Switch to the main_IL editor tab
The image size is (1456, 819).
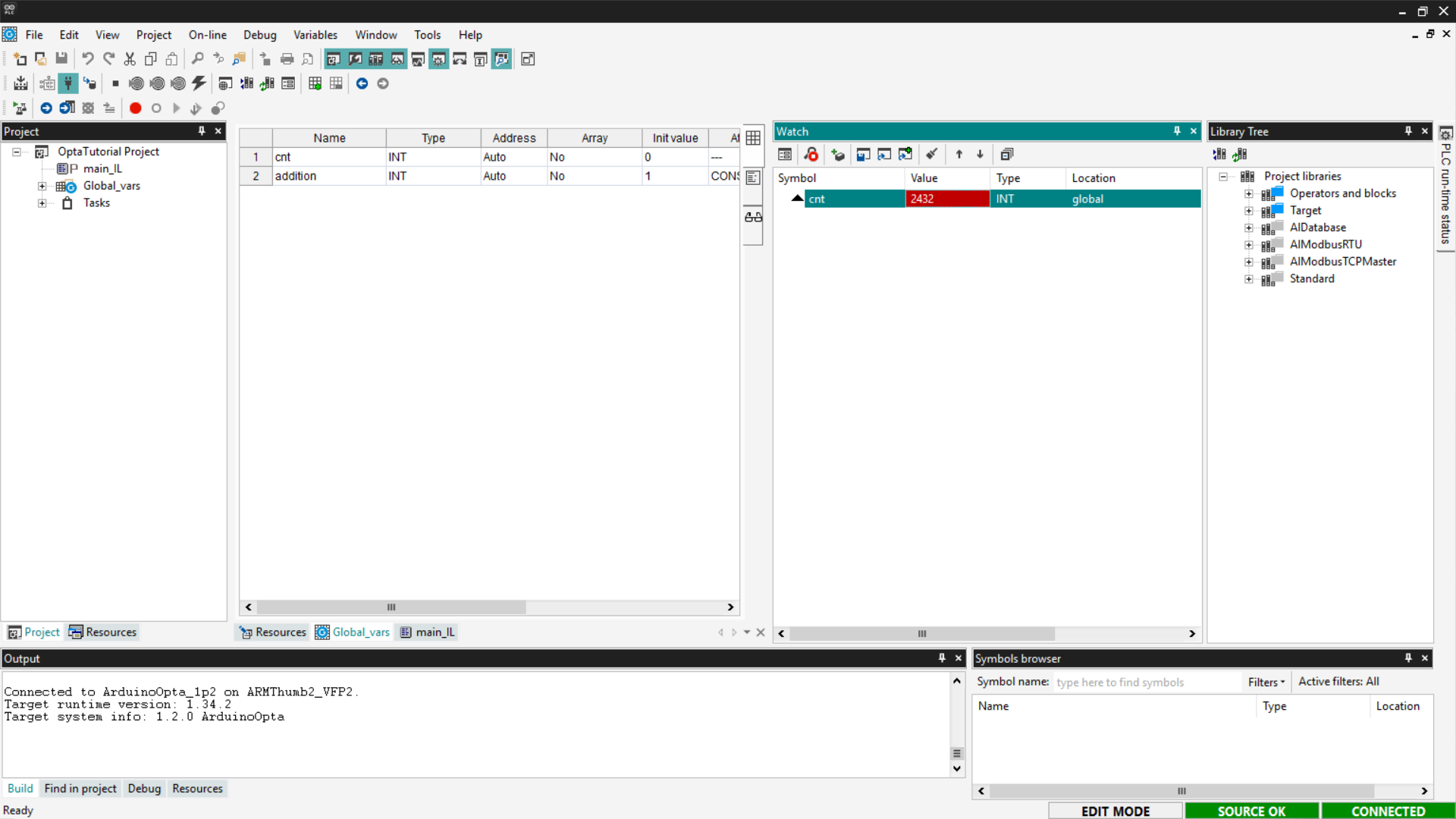pos(428,632)
